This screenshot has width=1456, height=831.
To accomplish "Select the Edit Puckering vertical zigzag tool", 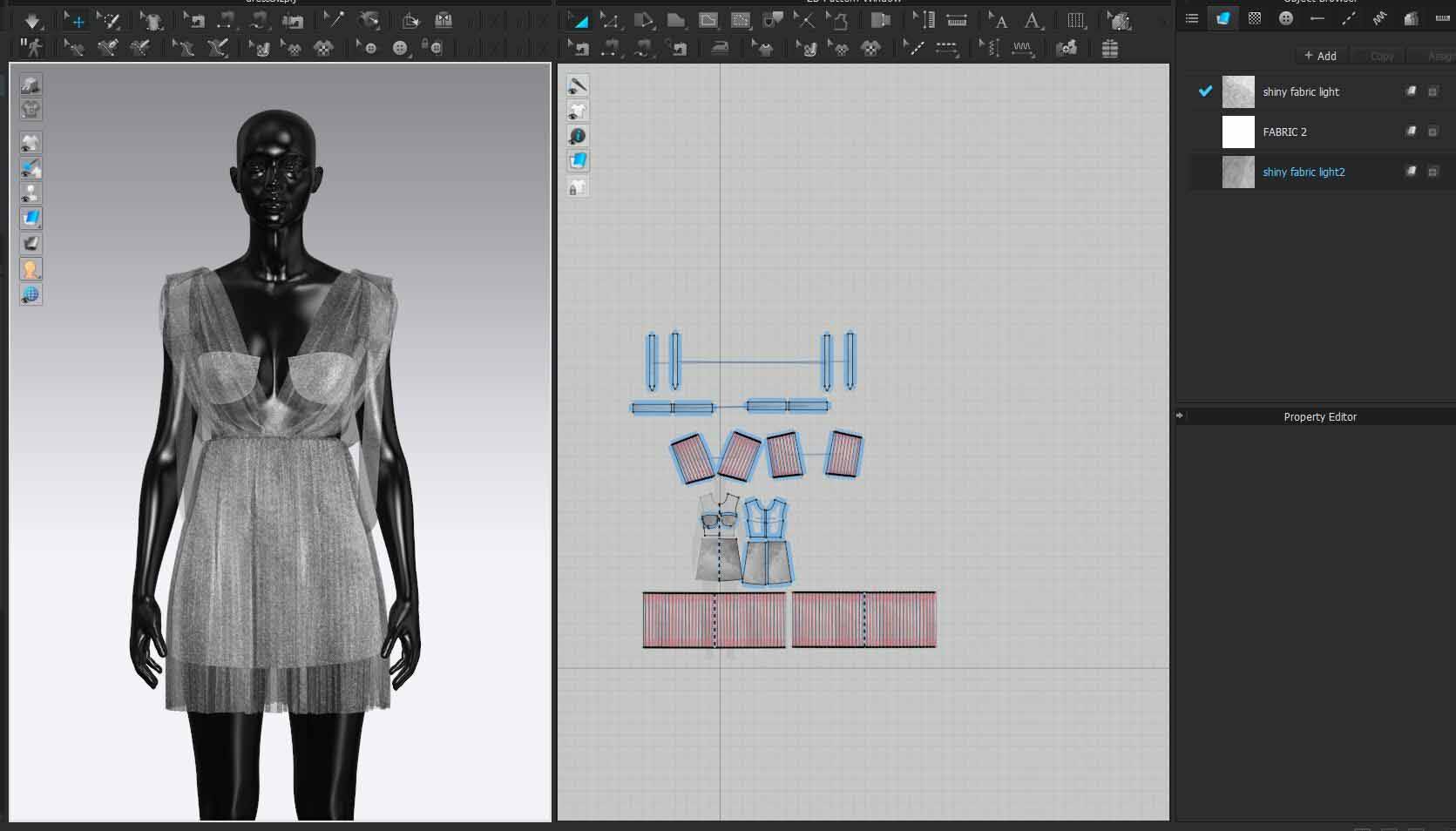I will pos(990,49).
